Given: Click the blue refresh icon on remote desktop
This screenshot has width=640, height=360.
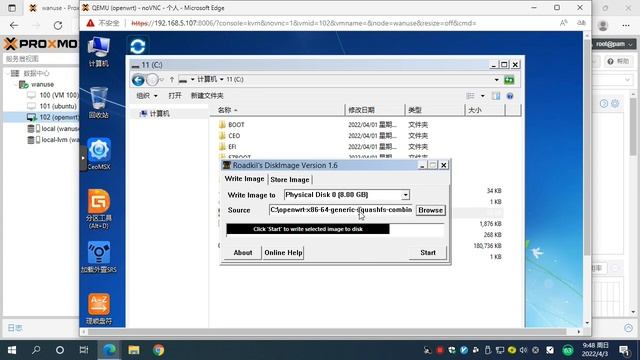Looking at the screenshot, I should pos(138,46).
